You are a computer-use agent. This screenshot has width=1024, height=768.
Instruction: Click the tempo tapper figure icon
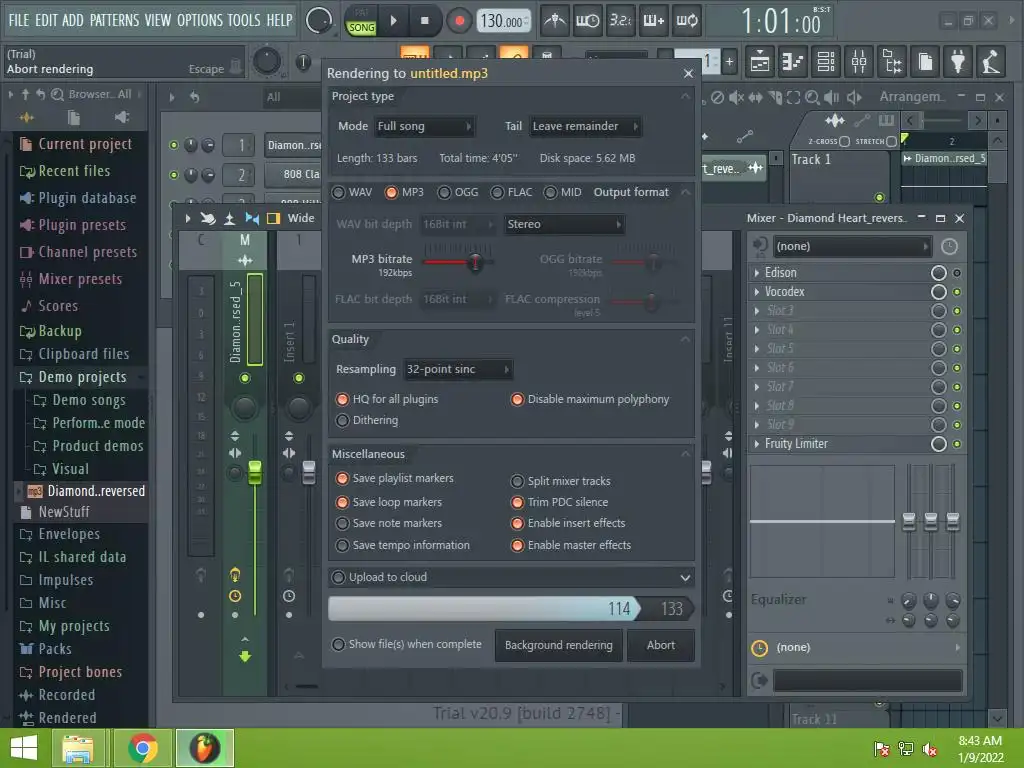click(x=991, y=62)
